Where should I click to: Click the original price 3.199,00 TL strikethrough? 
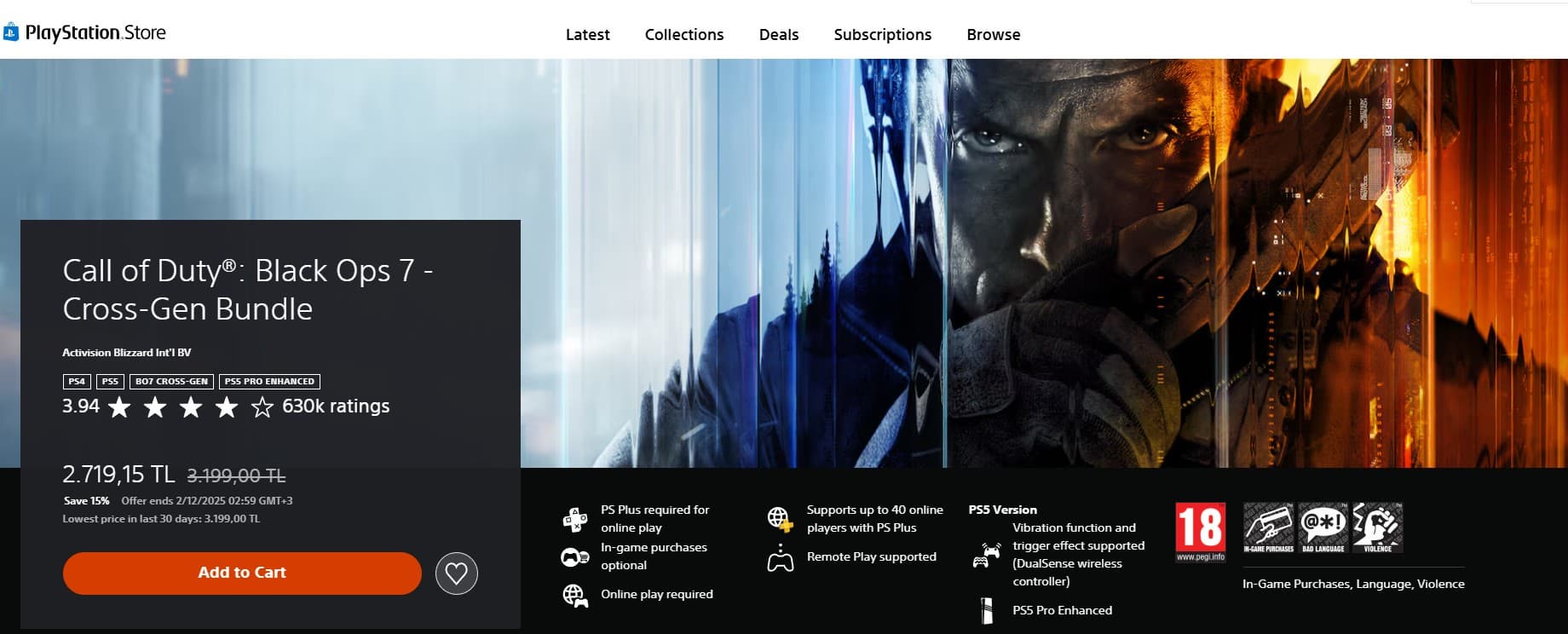(x=236, y=476)
